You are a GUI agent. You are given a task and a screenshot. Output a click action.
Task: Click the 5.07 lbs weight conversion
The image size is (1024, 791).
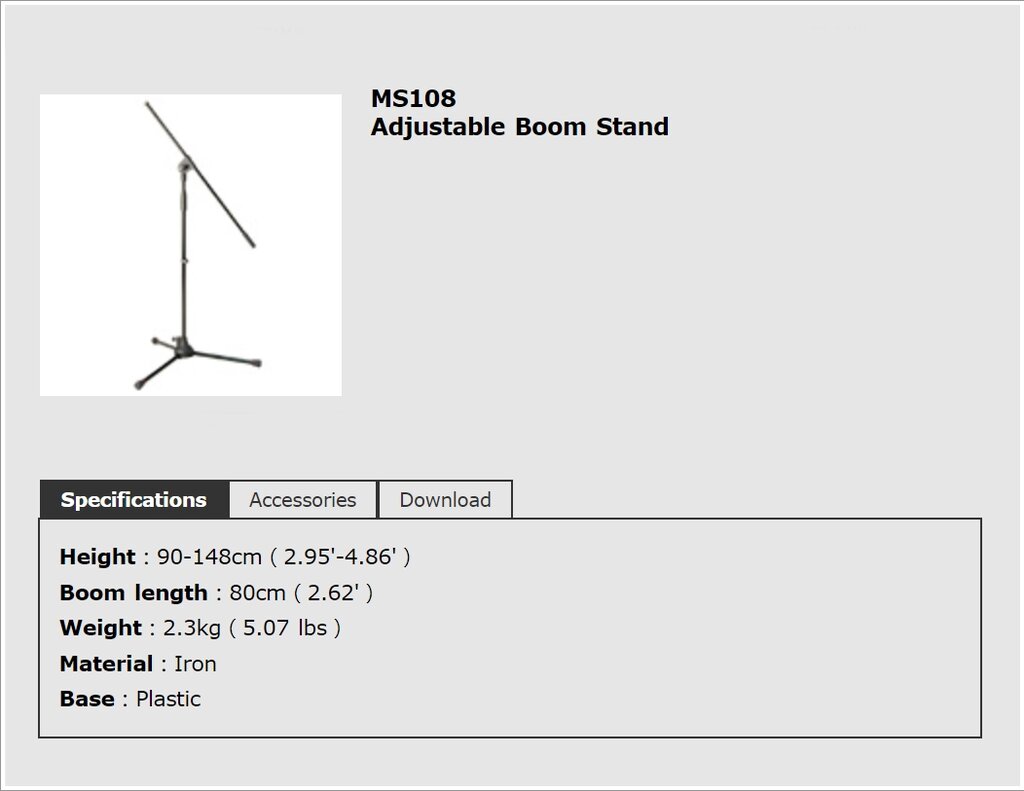point(285,628)
